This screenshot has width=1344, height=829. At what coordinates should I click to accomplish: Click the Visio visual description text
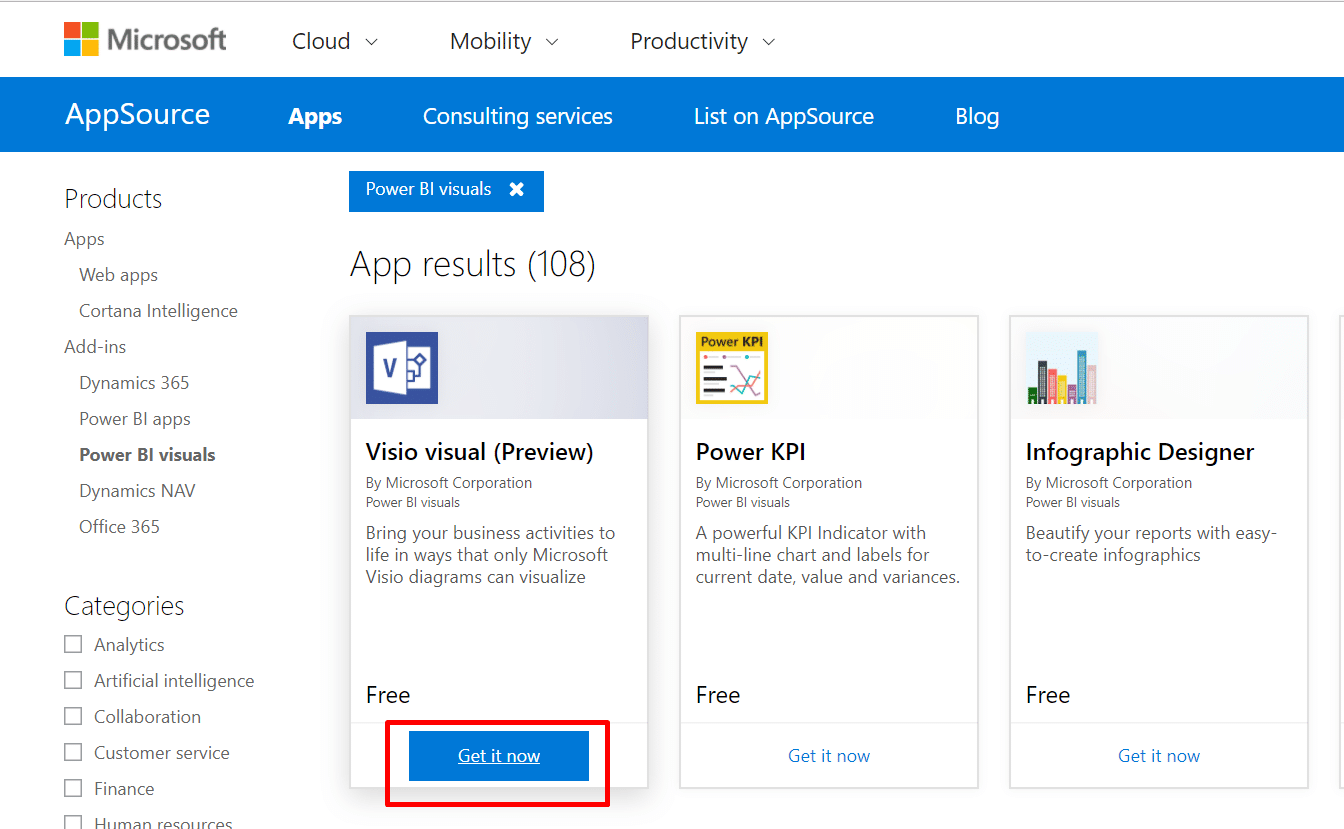pos(491,555)
